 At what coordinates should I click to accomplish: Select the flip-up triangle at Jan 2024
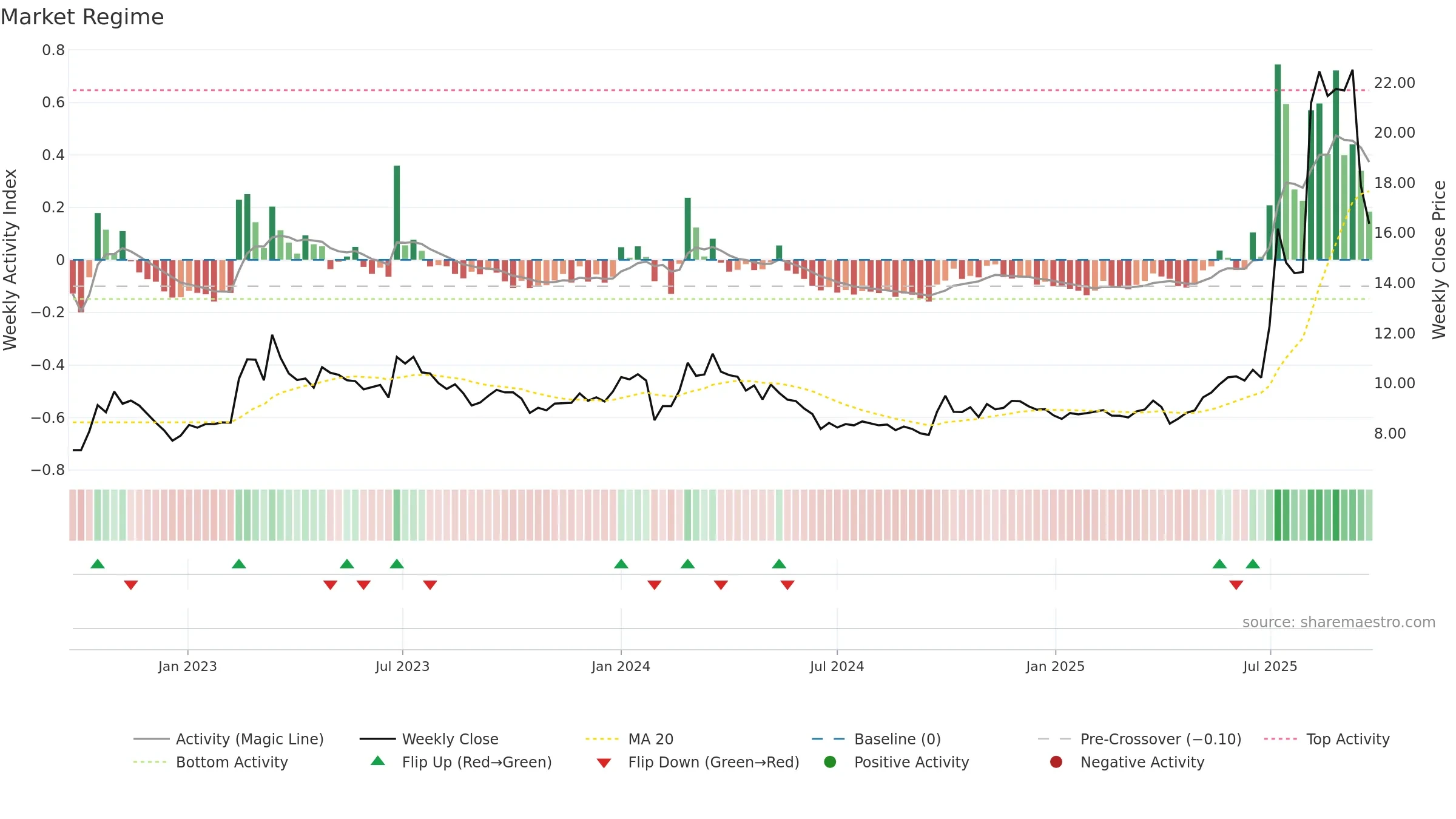coord(621,564)
